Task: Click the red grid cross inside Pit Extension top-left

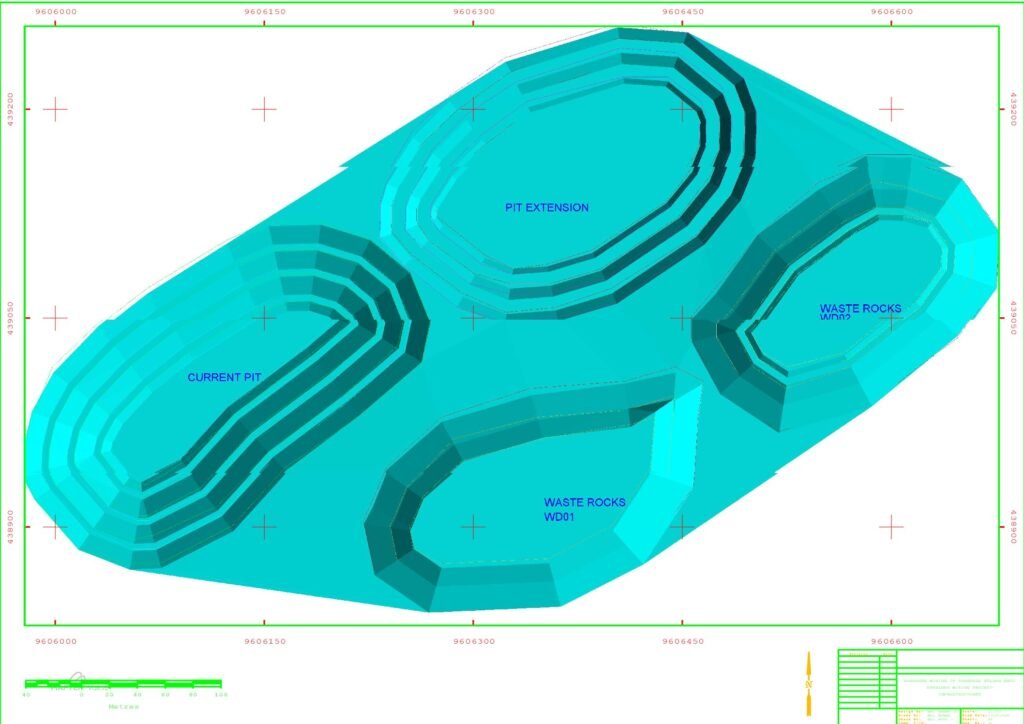Action: click(472, 108)
